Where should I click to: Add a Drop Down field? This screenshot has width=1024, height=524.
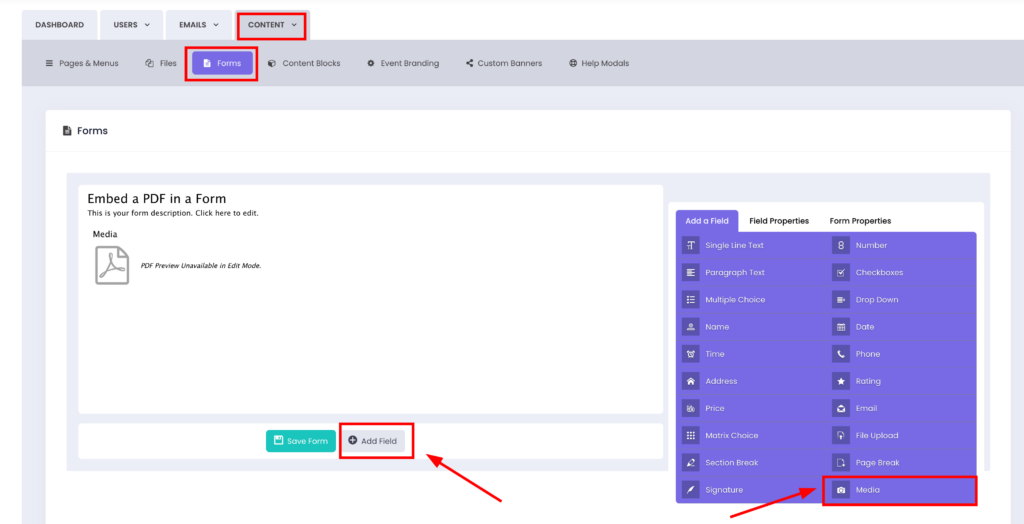(876, 300)
